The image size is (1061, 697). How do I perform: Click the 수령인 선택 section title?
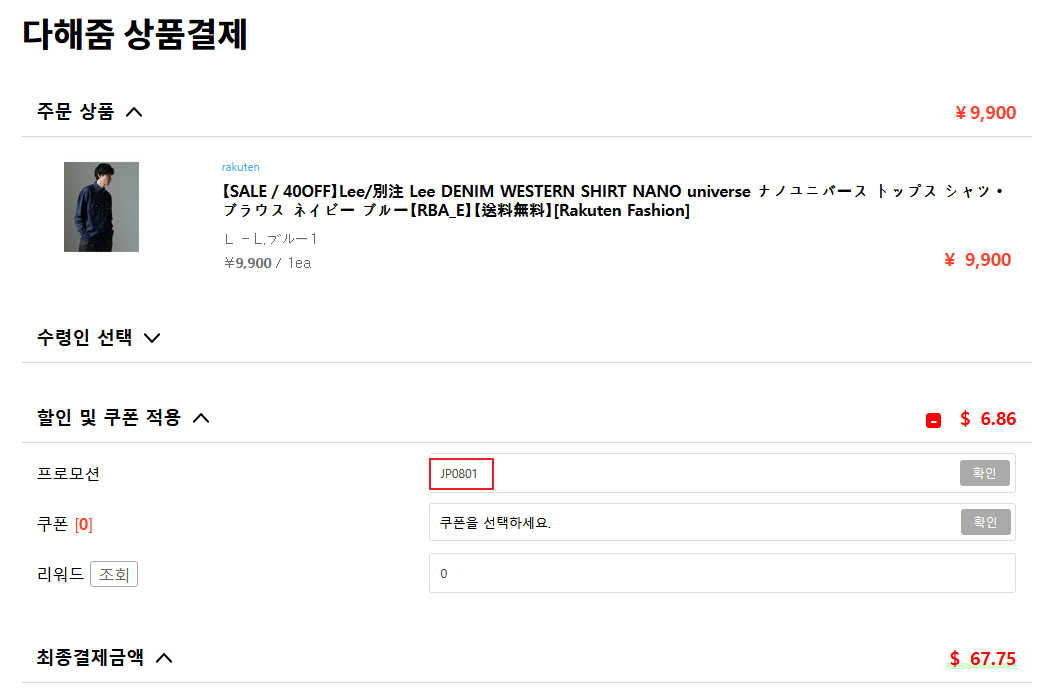coord(85,337)
